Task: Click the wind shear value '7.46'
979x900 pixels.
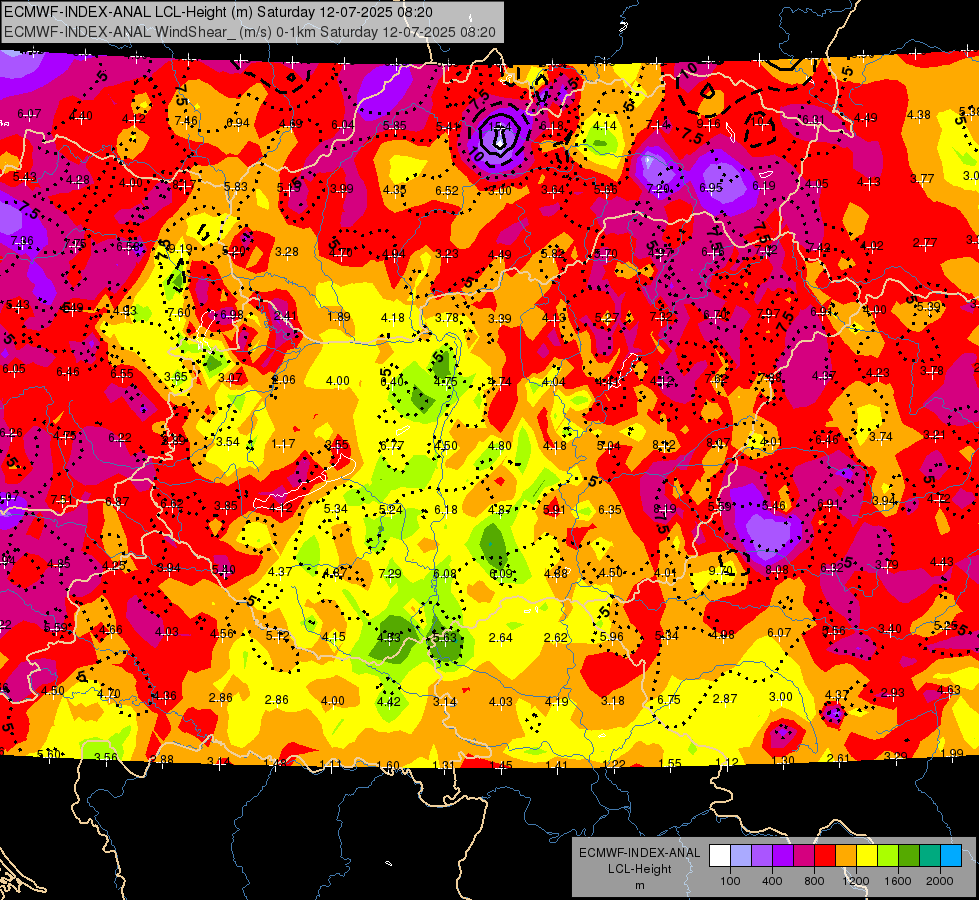Action: pyautogui.click(x=186, y=121)
